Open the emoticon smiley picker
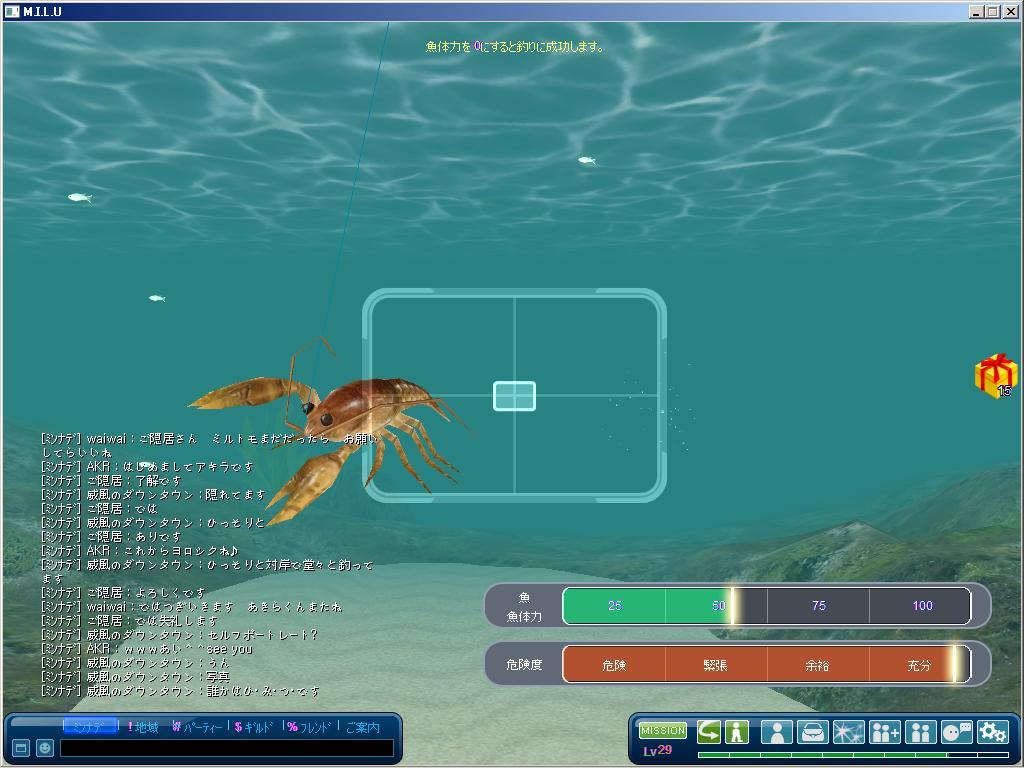 pyautogui.click(x=45, y=748)
